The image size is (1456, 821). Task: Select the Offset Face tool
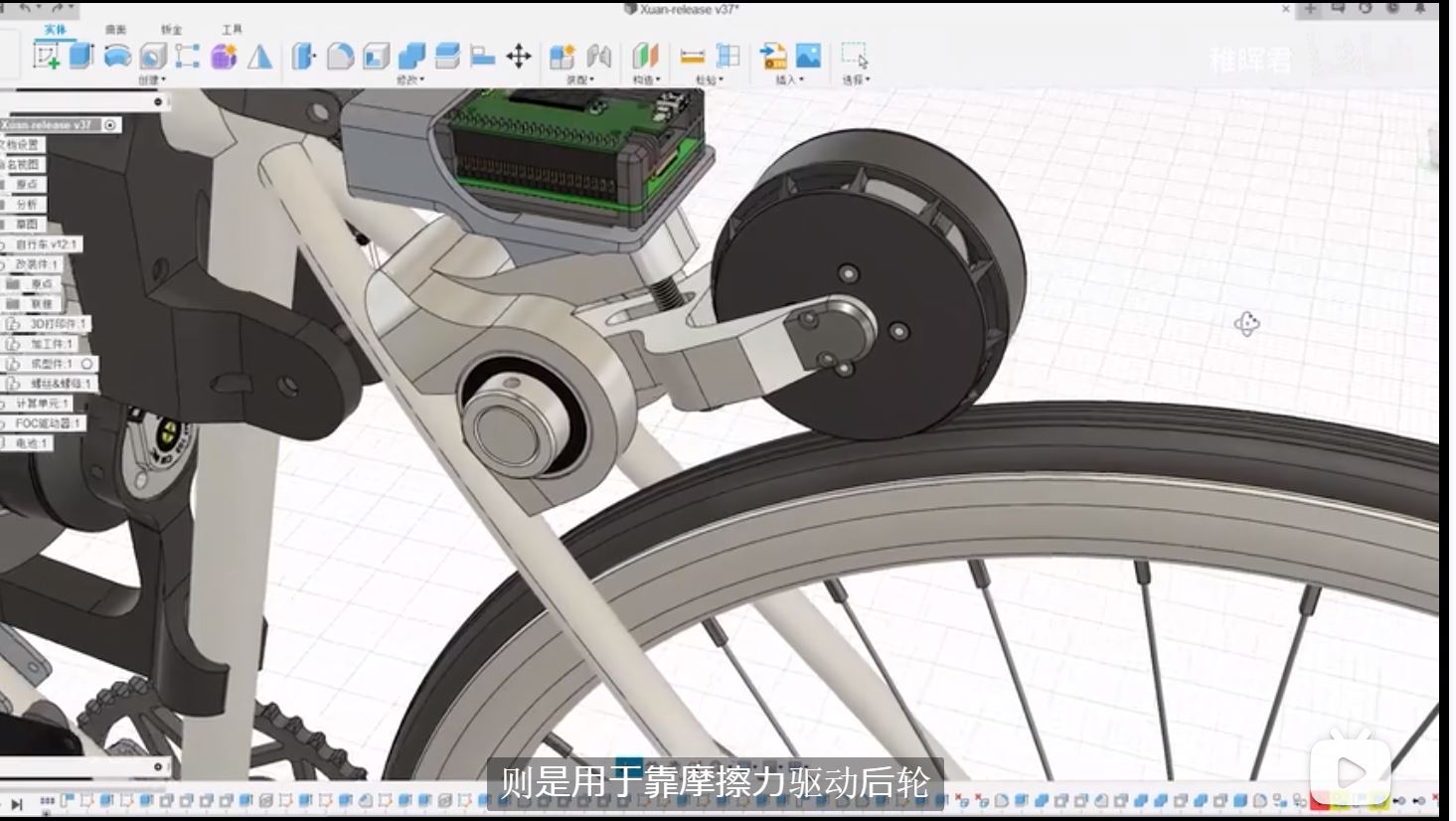click(447, 56)
